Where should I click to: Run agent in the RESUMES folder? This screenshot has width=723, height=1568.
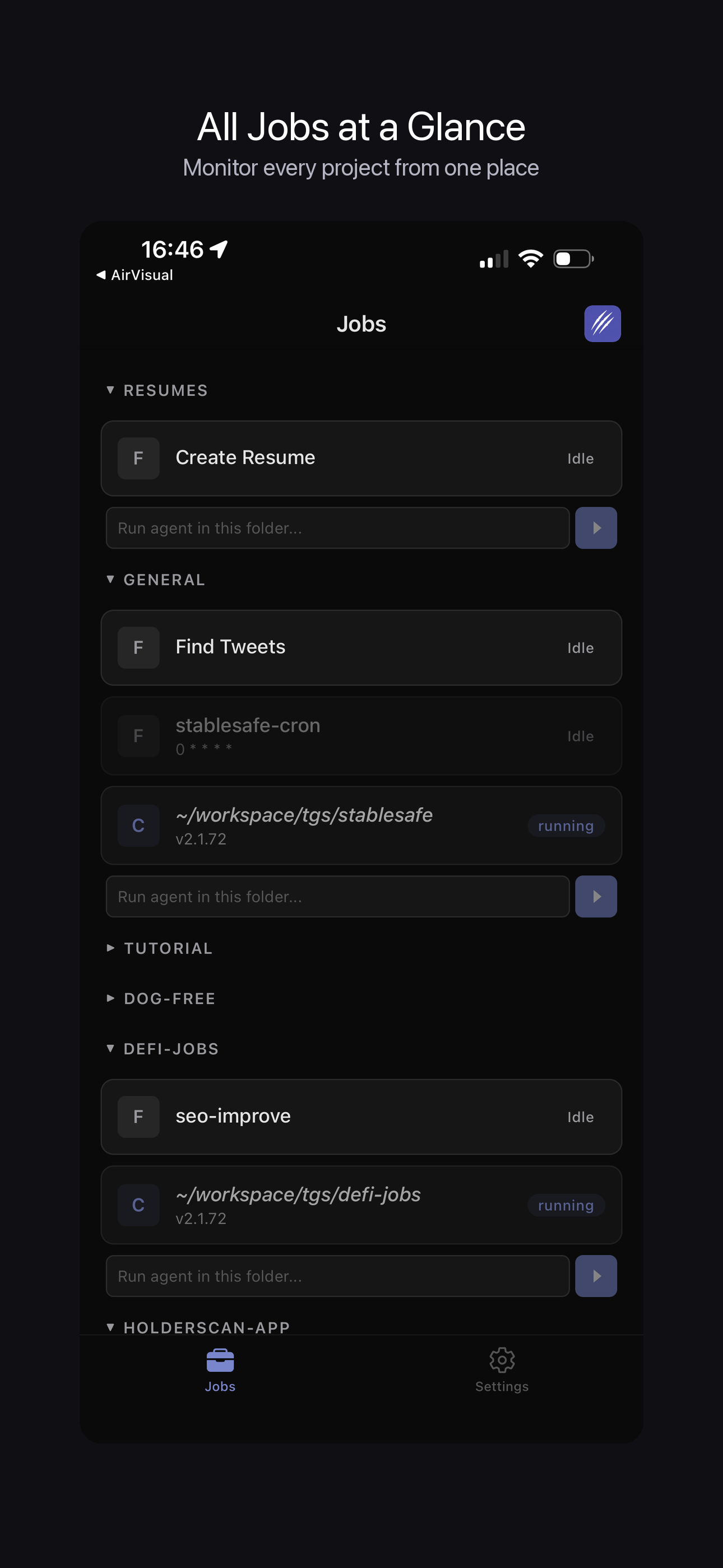point(595,528)
